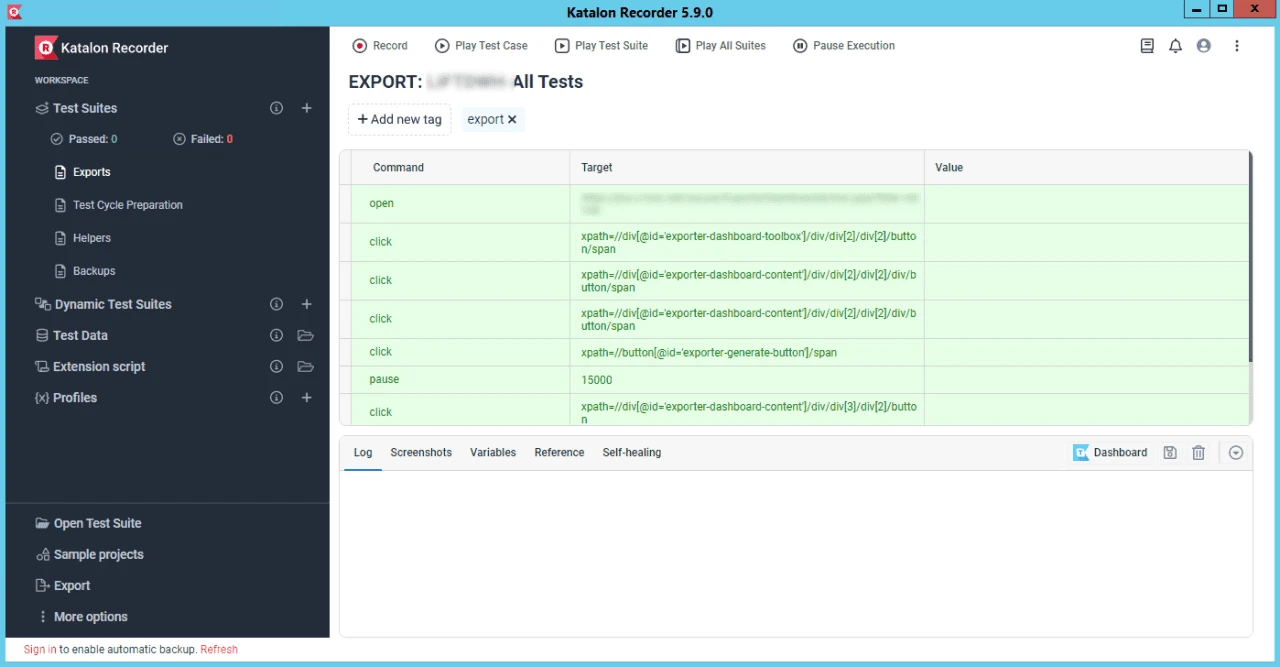Viewport: 1280px width, 667px height.
Task: Open folder for Extension script
Action: tap(306, 367)
